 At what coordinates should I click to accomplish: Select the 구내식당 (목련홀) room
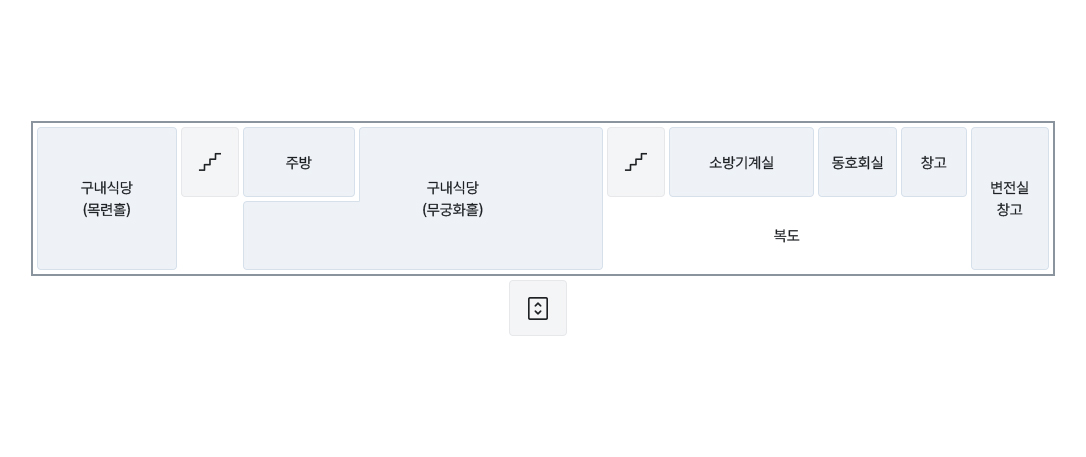(x=107, y=198)
